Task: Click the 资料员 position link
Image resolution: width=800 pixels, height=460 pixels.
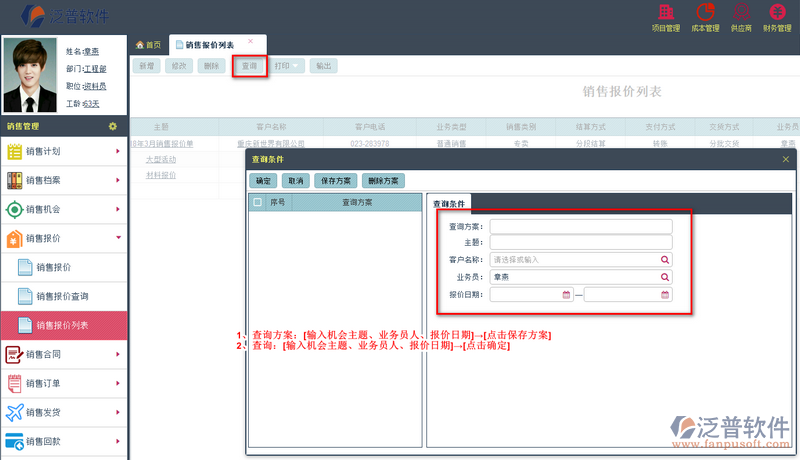Action: coord(95,86)
